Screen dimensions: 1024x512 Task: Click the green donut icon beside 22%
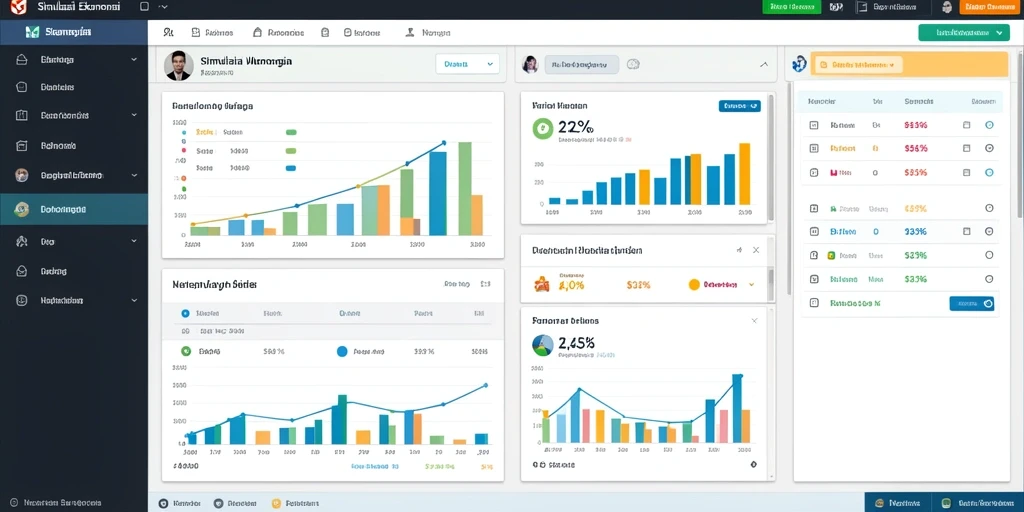(543, 129)
